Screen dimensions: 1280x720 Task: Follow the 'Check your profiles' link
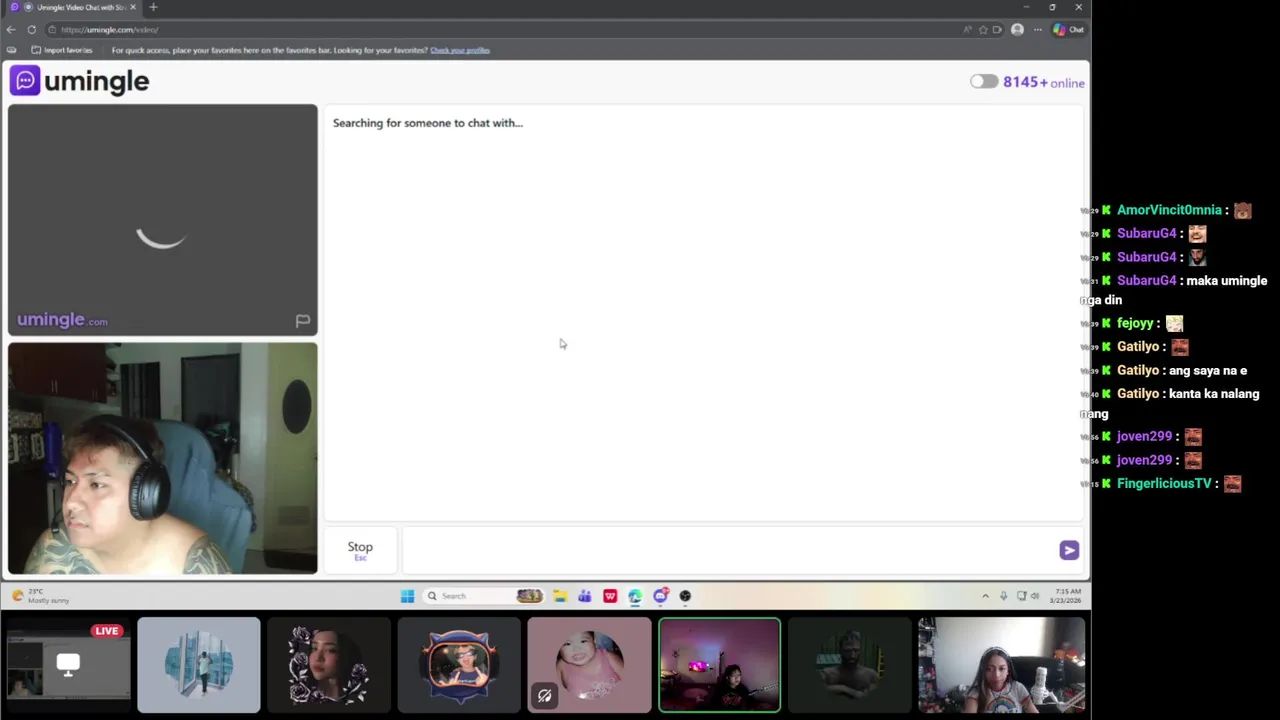[x=460, y=50]
